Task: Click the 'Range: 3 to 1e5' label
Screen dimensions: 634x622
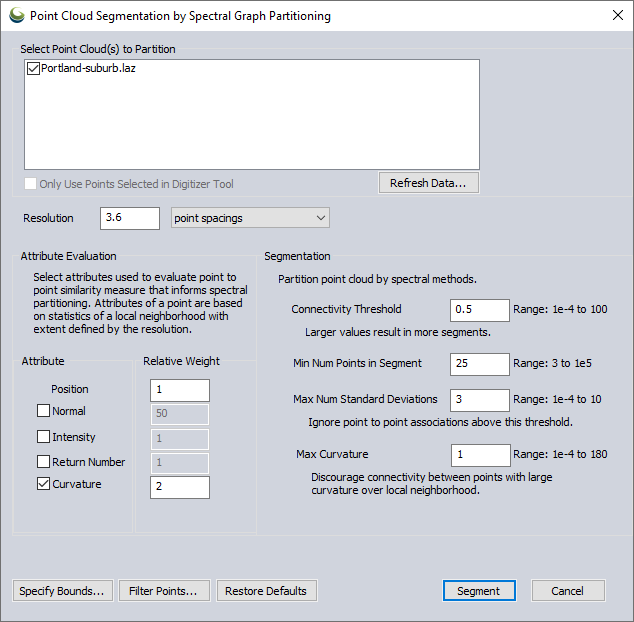Action: point(552,363)
